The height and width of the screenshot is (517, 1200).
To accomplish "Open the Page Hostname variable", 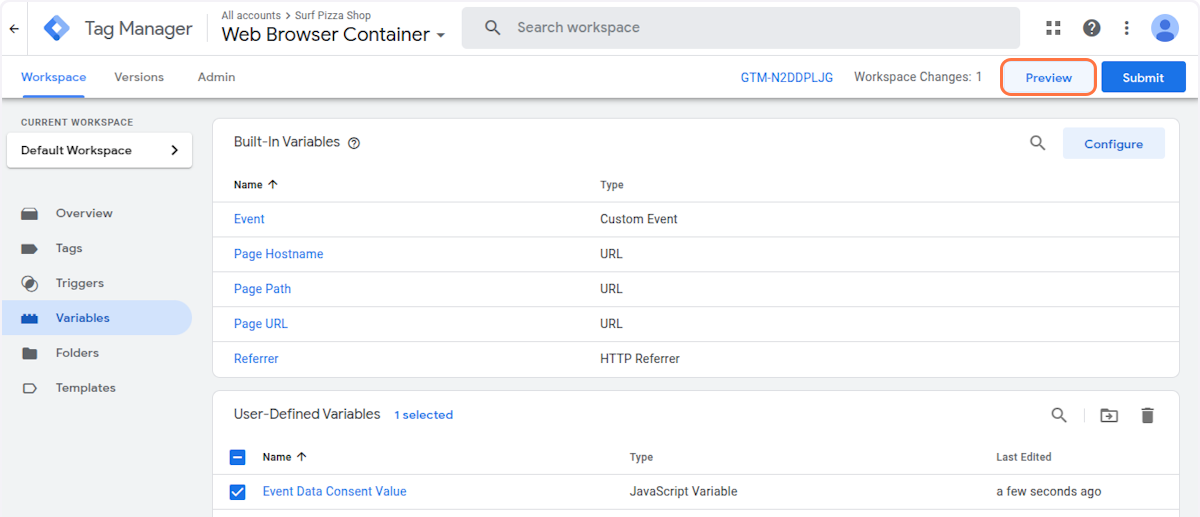I will [278, 254].
